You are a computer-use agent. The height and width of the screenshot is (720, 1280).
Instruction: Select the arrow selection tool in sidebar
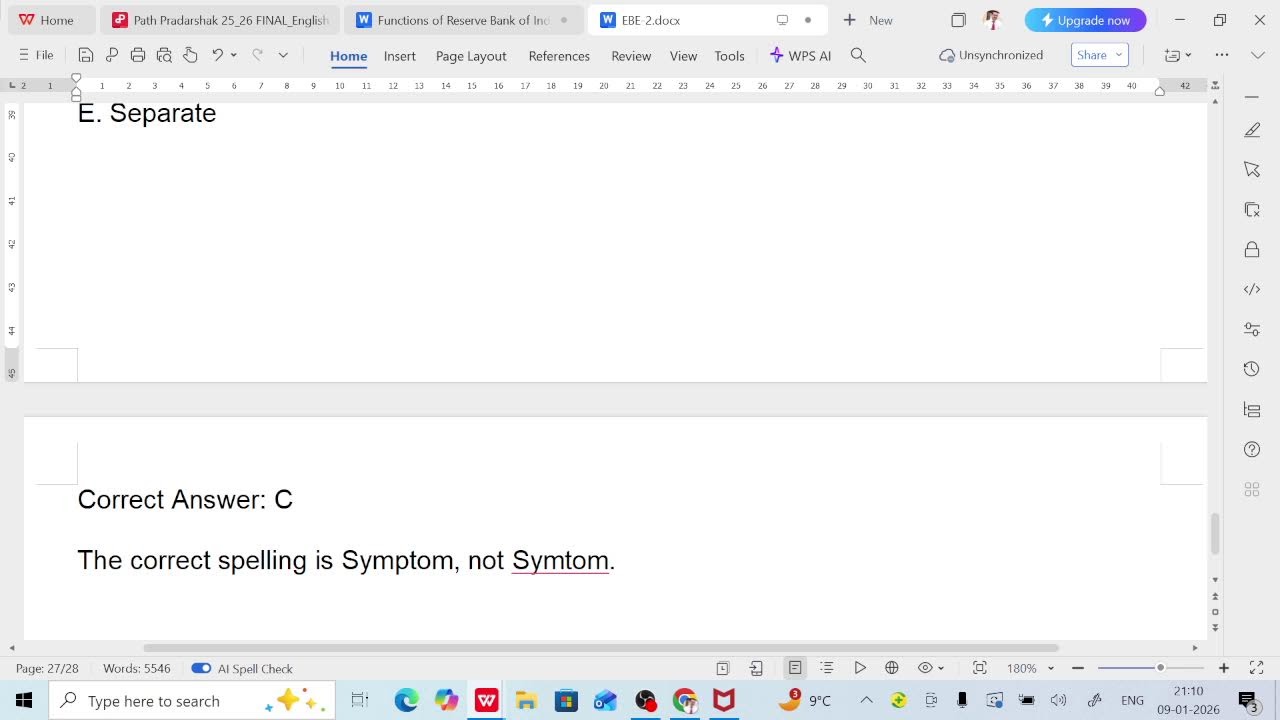click(x=1252, y=170)
